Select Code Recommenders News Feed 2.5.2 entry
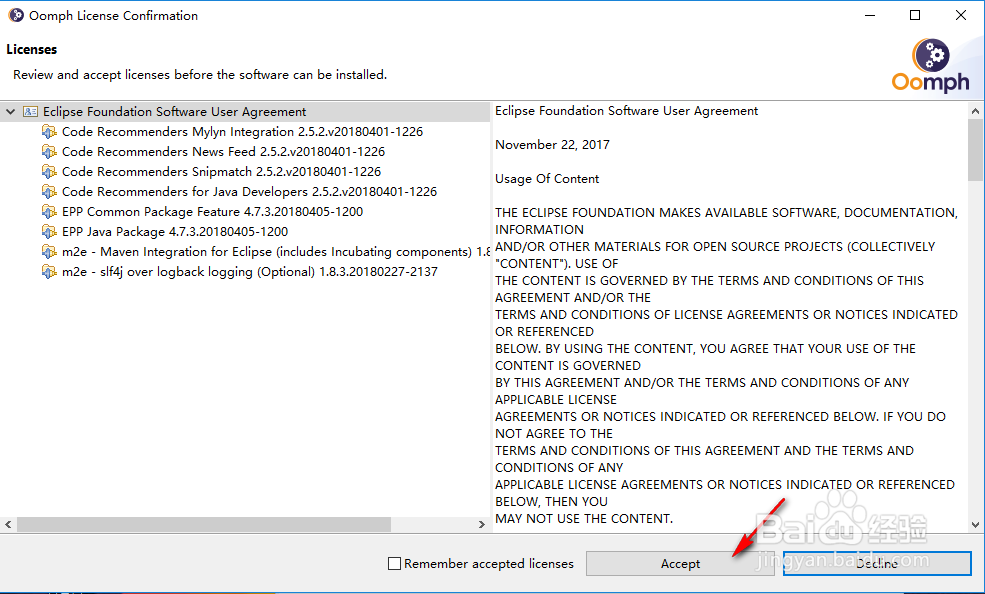The width and height of the screenshot is (985, 594). tap(224, 152)
